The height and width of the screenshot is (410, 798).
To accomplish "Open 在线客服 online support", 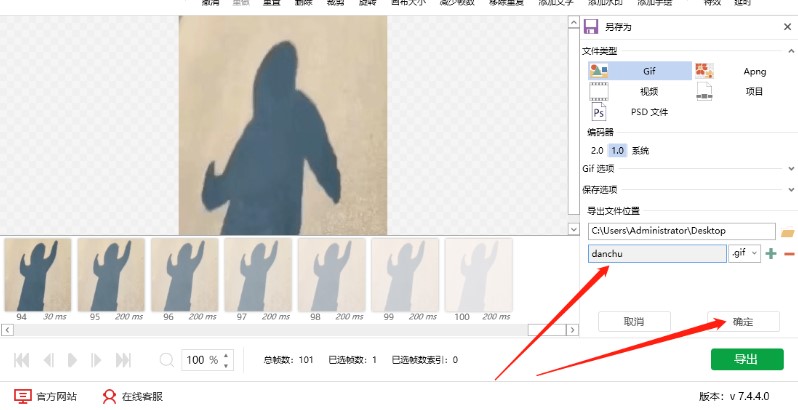I will click(133, 396).
